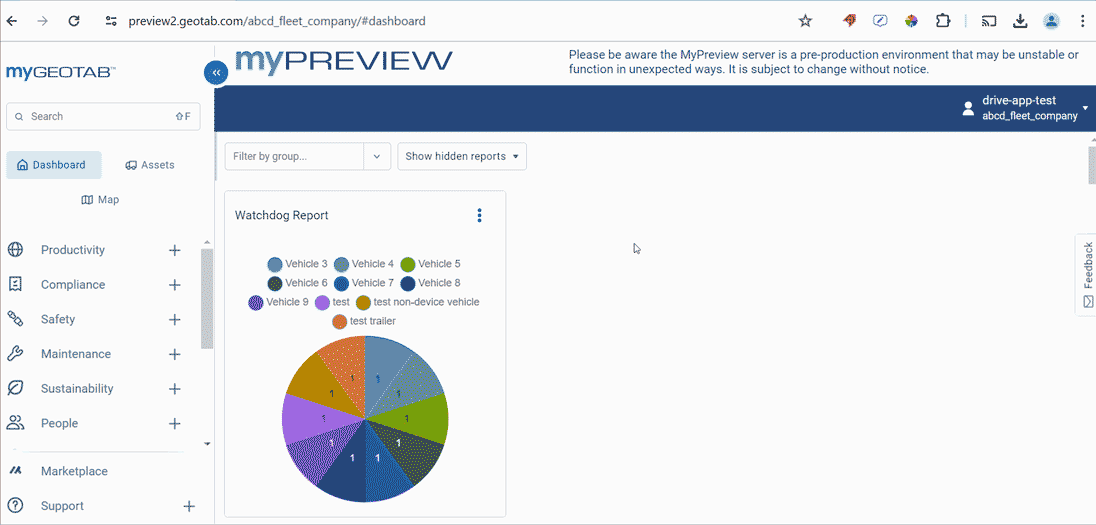Expand the Safety menu with plus
The image size is (1096, 525).
175,319
